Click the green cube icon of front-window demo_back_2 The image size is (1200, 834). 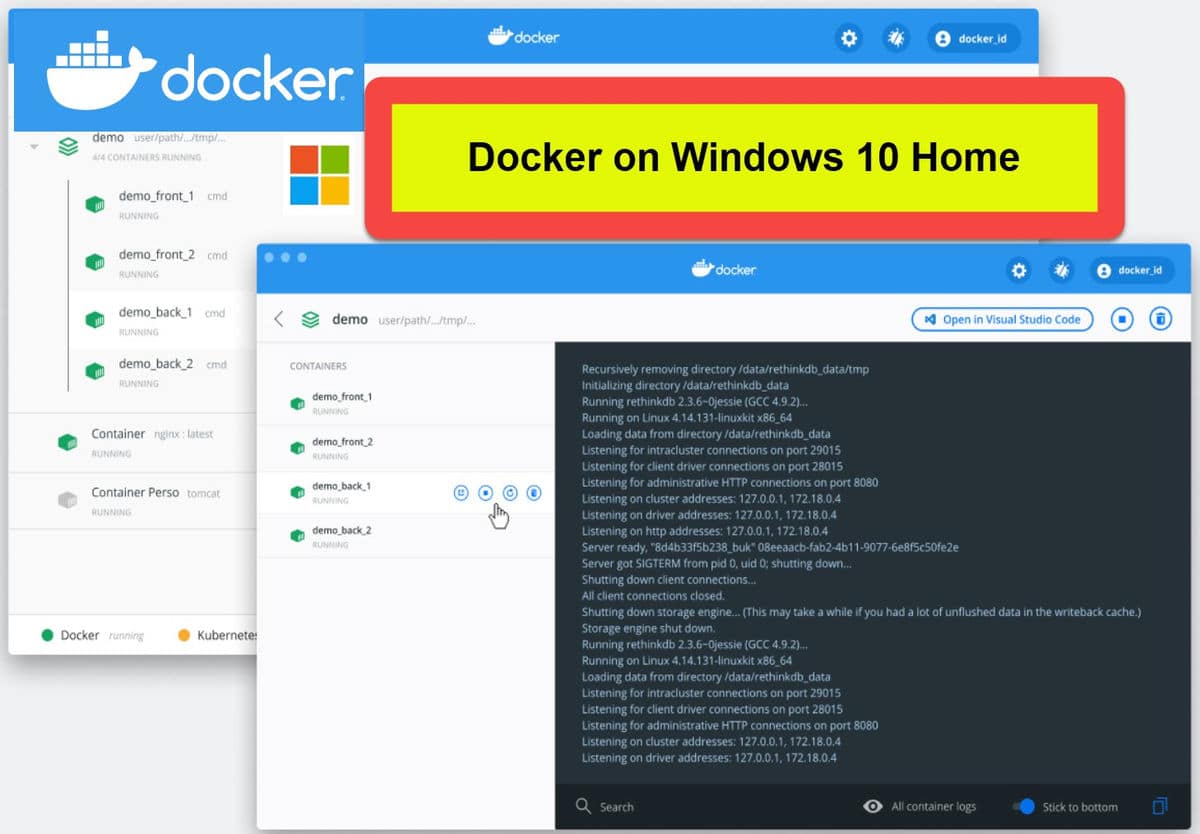pos(297,536)
